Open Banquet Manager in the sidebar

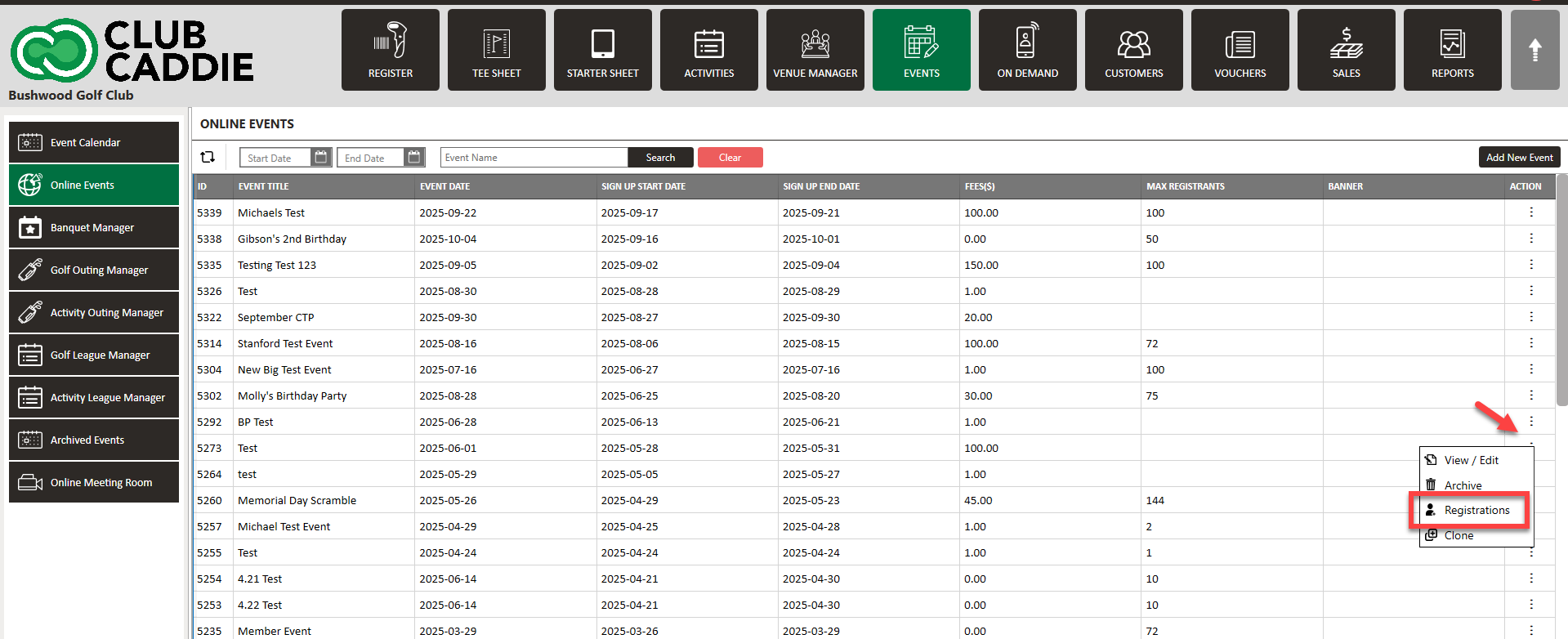(94, 227)
